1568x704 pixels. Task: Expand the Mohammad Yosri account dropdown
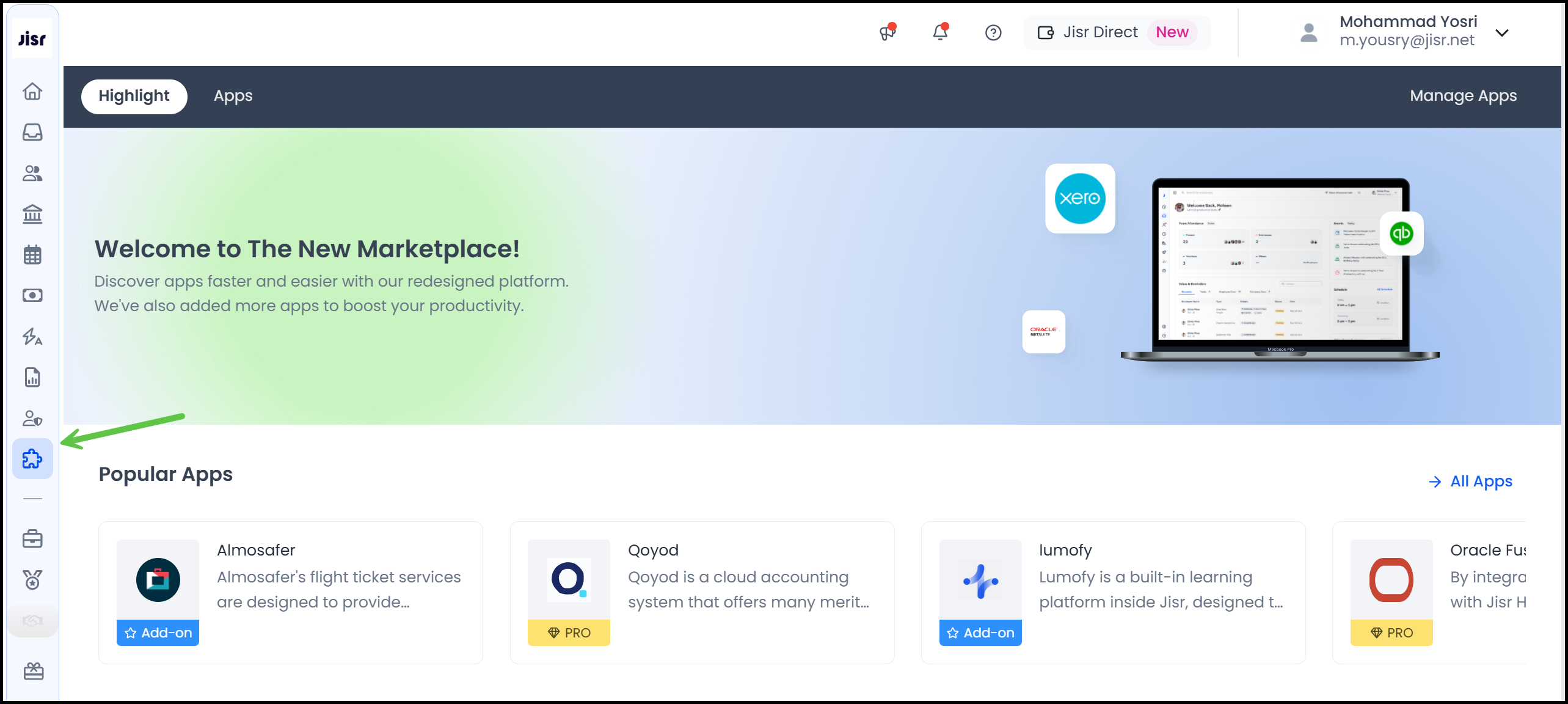(1502, 32)
